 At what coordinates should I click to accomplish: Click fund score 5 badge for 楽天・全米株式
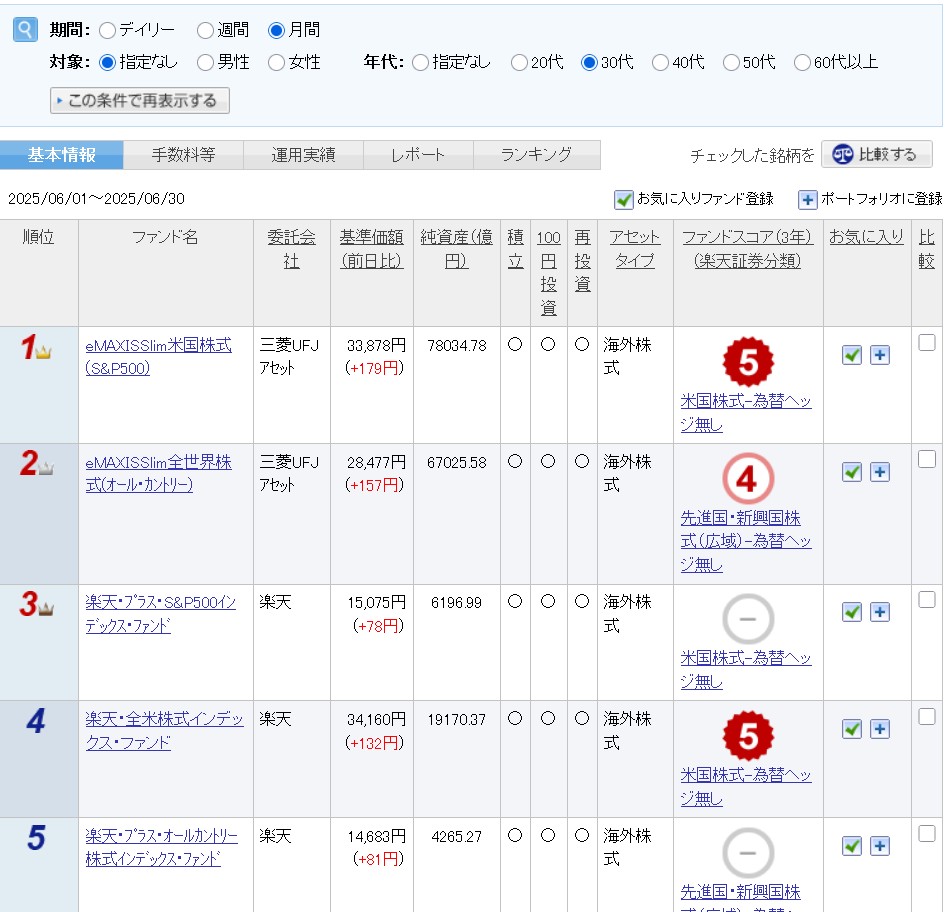click(748, 736)
